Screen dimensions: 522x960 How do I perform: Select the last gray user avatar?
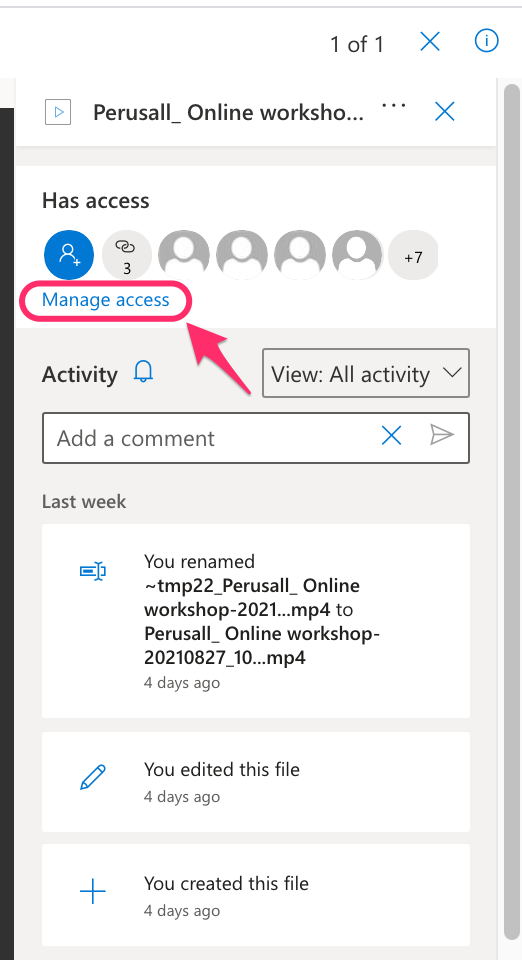[x=357, y=255]
